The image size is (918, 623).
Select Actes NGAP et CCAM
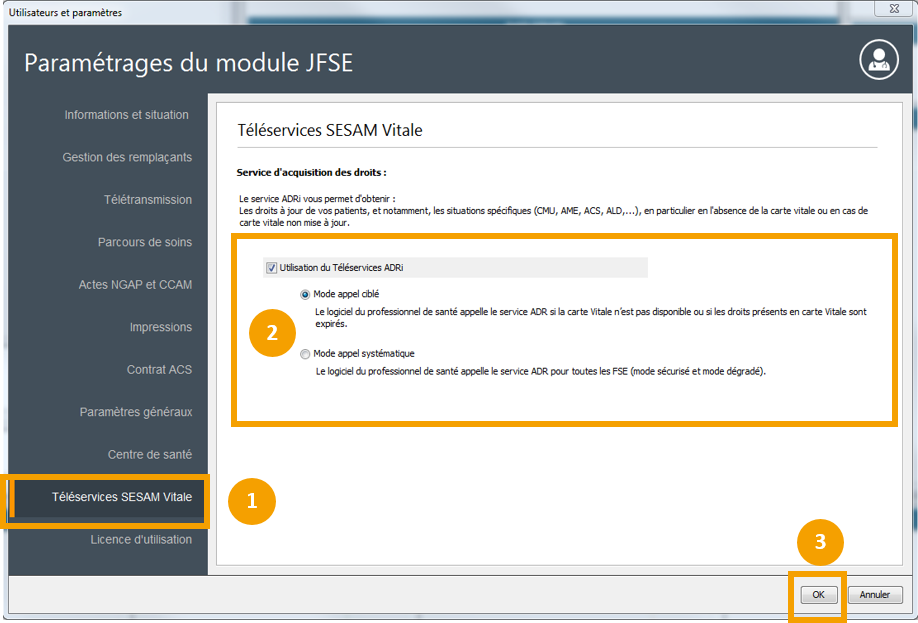(x=135, y=285)
